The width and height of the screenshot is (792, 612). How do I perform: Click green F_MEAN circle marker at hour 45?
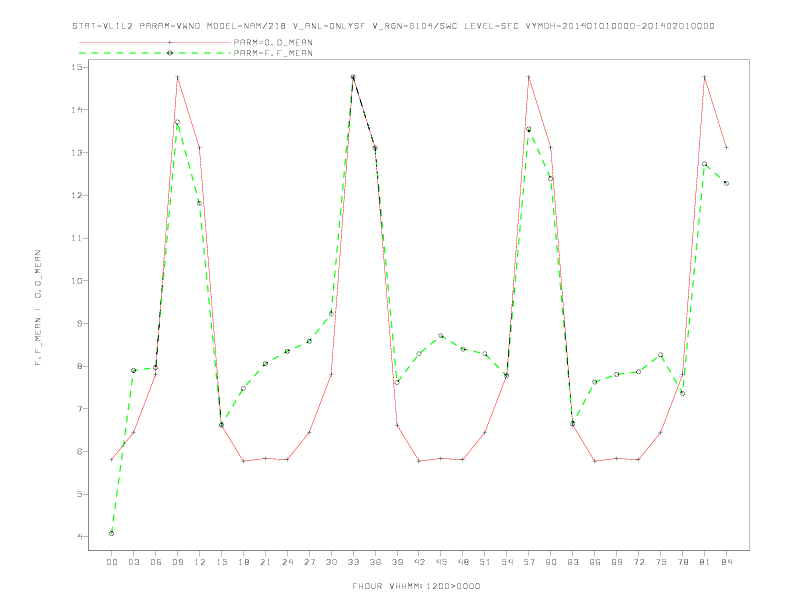tap(441, 335)
